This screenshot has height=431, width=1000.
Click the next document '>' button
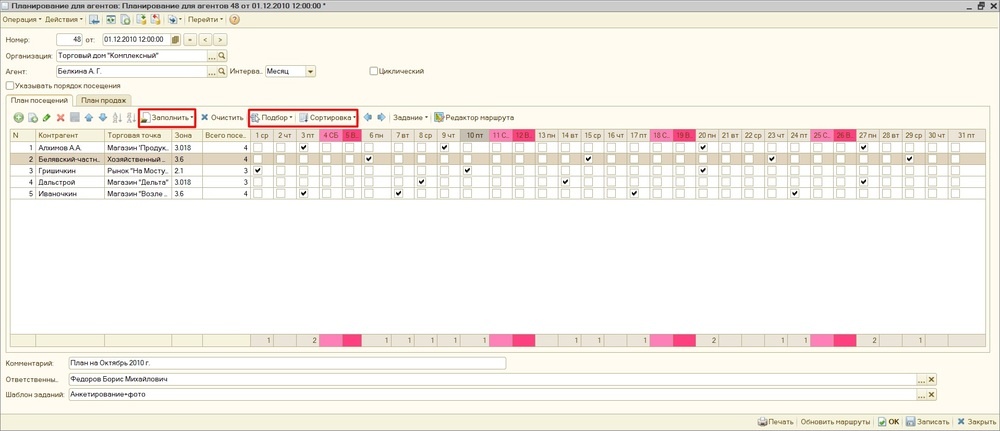pos(220,40)
